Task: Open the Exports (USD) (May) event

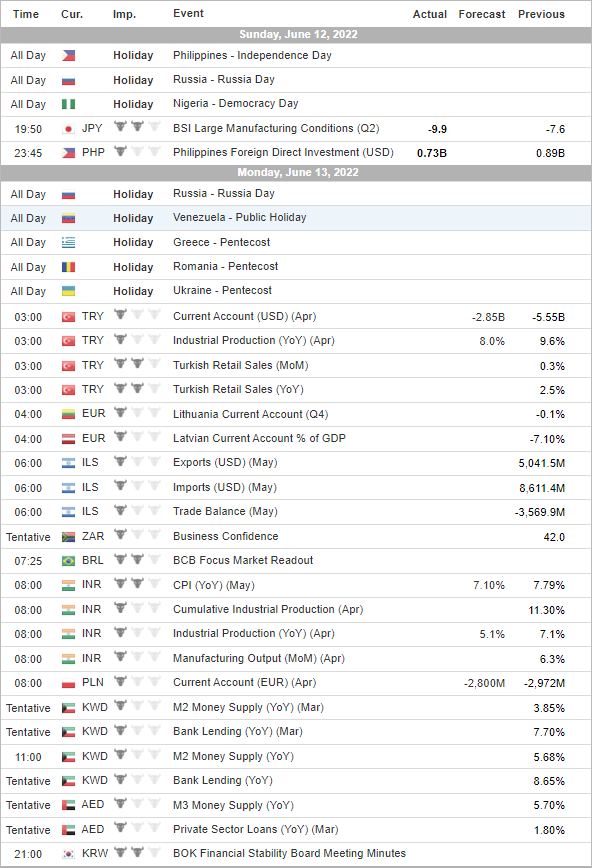Action: coord(225,463)
